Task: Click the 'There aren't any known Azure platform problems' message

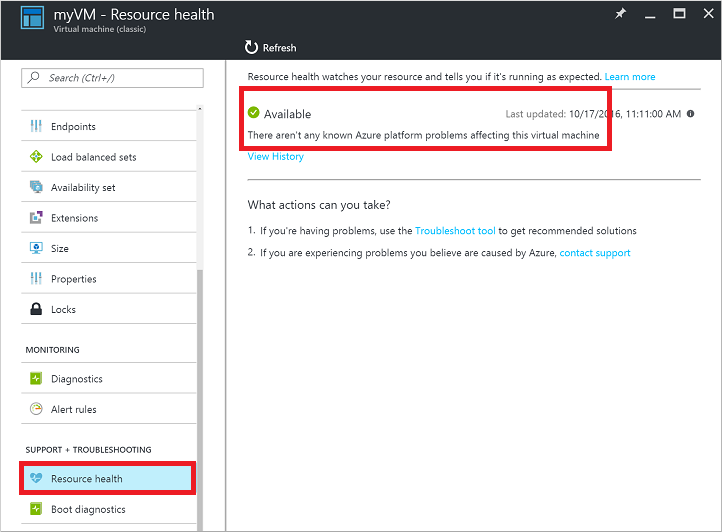Action: click(x=424, y=135)
